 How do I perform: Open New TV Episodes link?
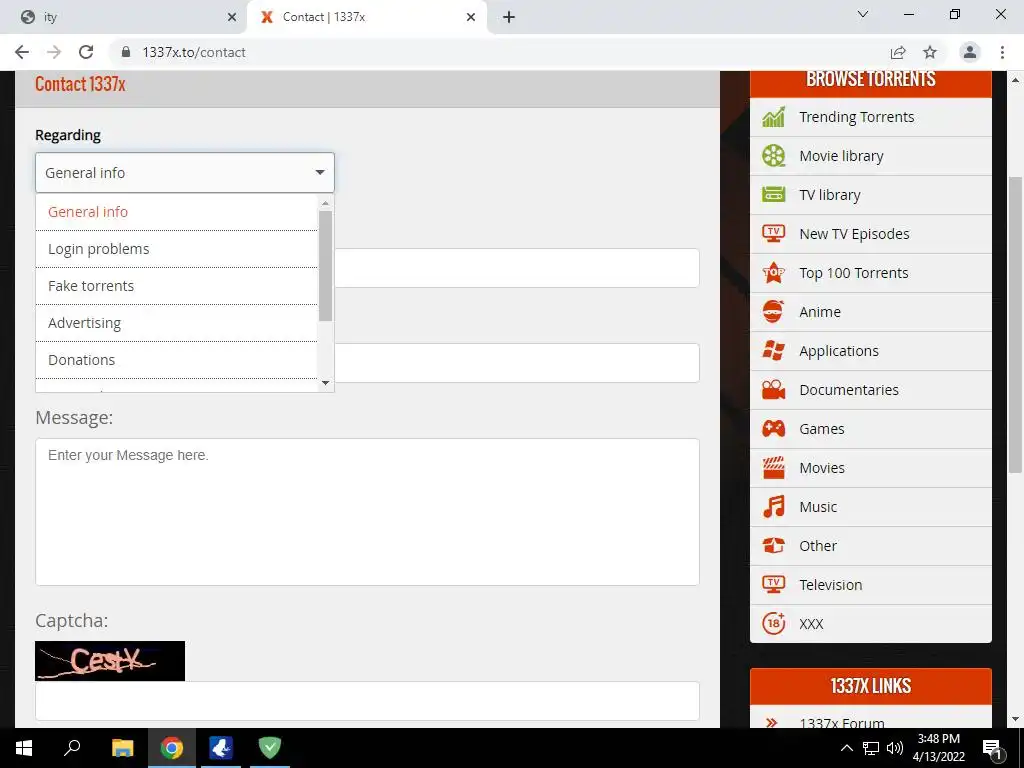pyautogui.click(x=854, y=234)
